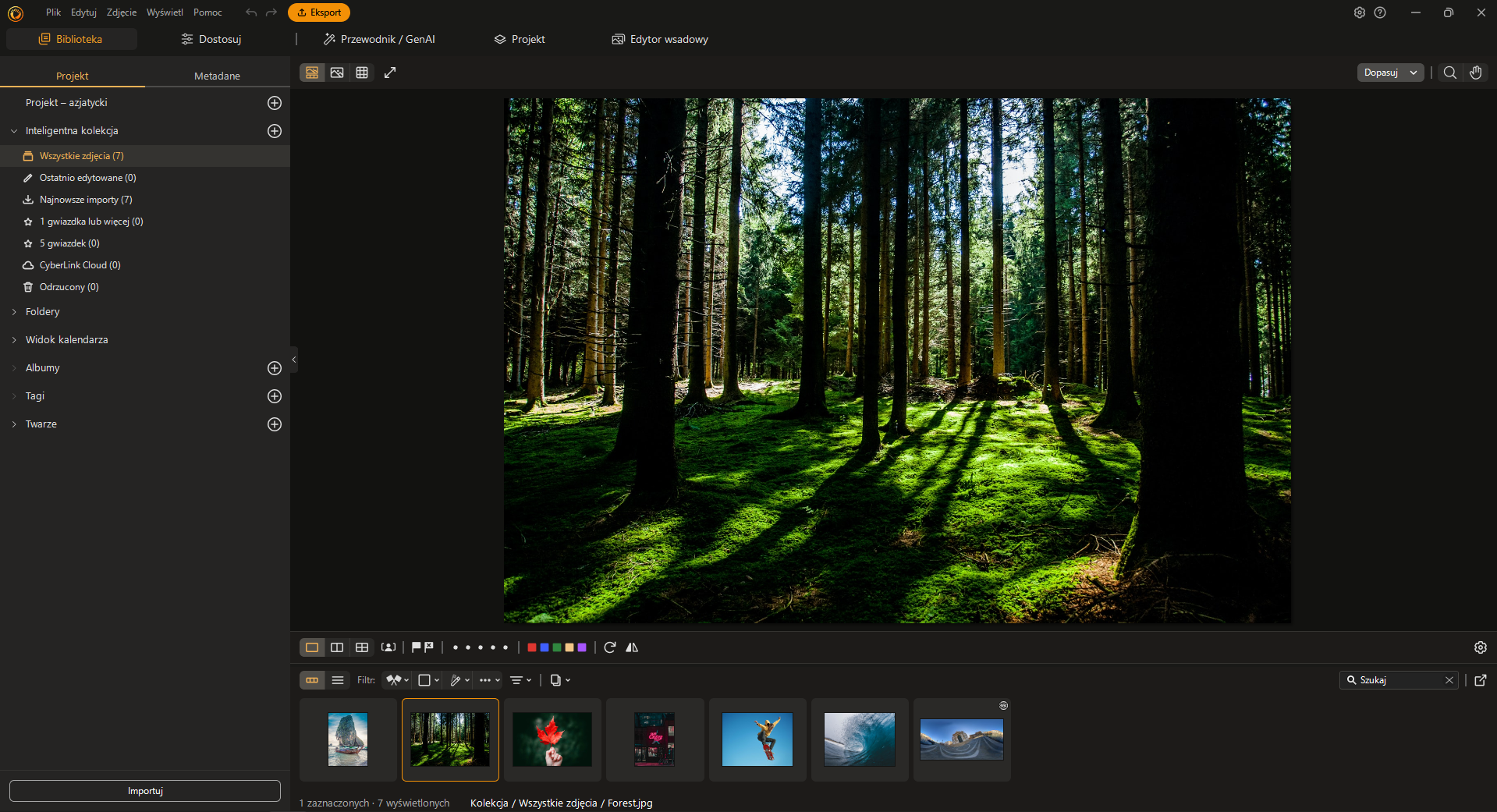Viewport: 1497px width, 812px height.
Task: Toggle side-by-side compare view
Action: 337,647
